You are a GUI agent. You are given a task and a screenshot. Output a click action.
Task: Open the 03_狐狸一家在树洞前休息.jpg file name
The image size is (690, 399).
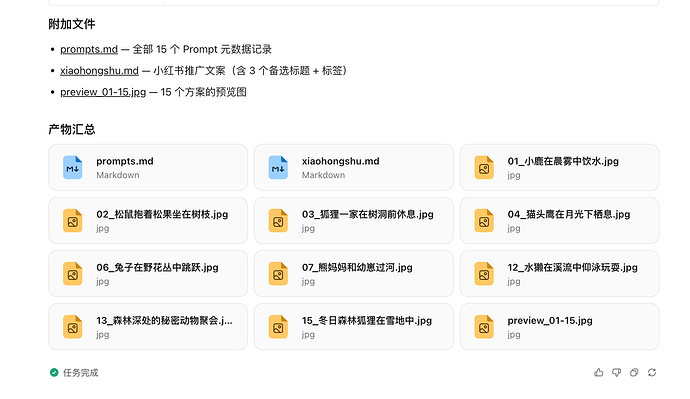pyautogui.click(x=367, y=215)
